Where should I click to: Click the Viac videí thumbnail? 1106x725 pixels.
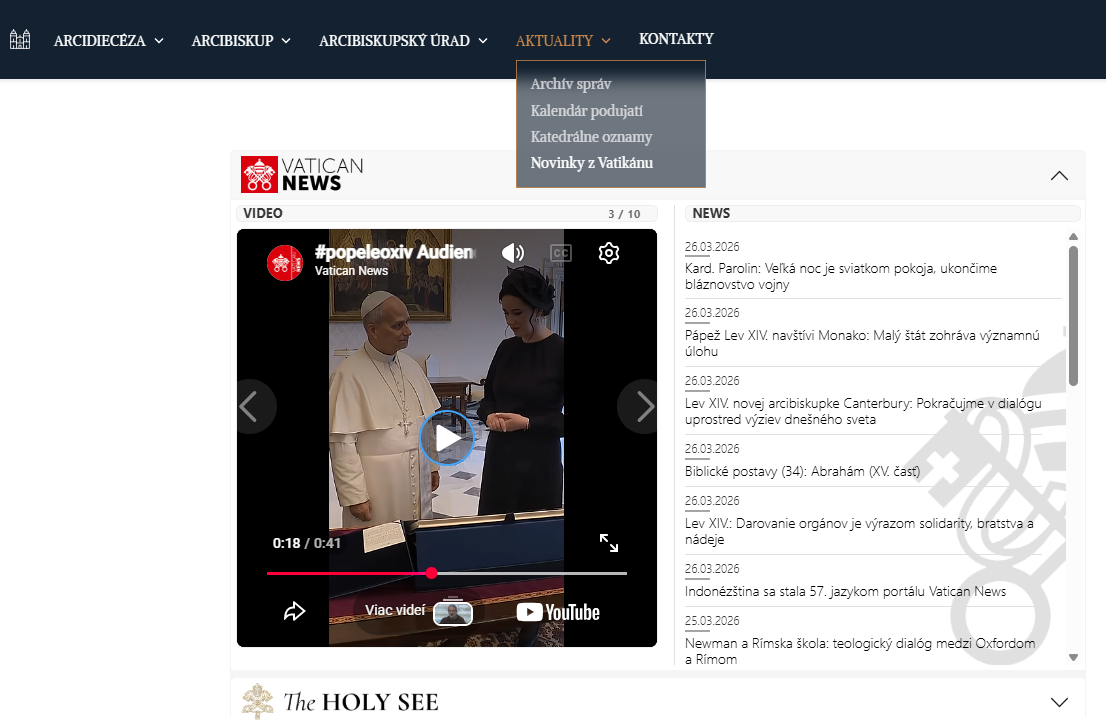(452, 612)
